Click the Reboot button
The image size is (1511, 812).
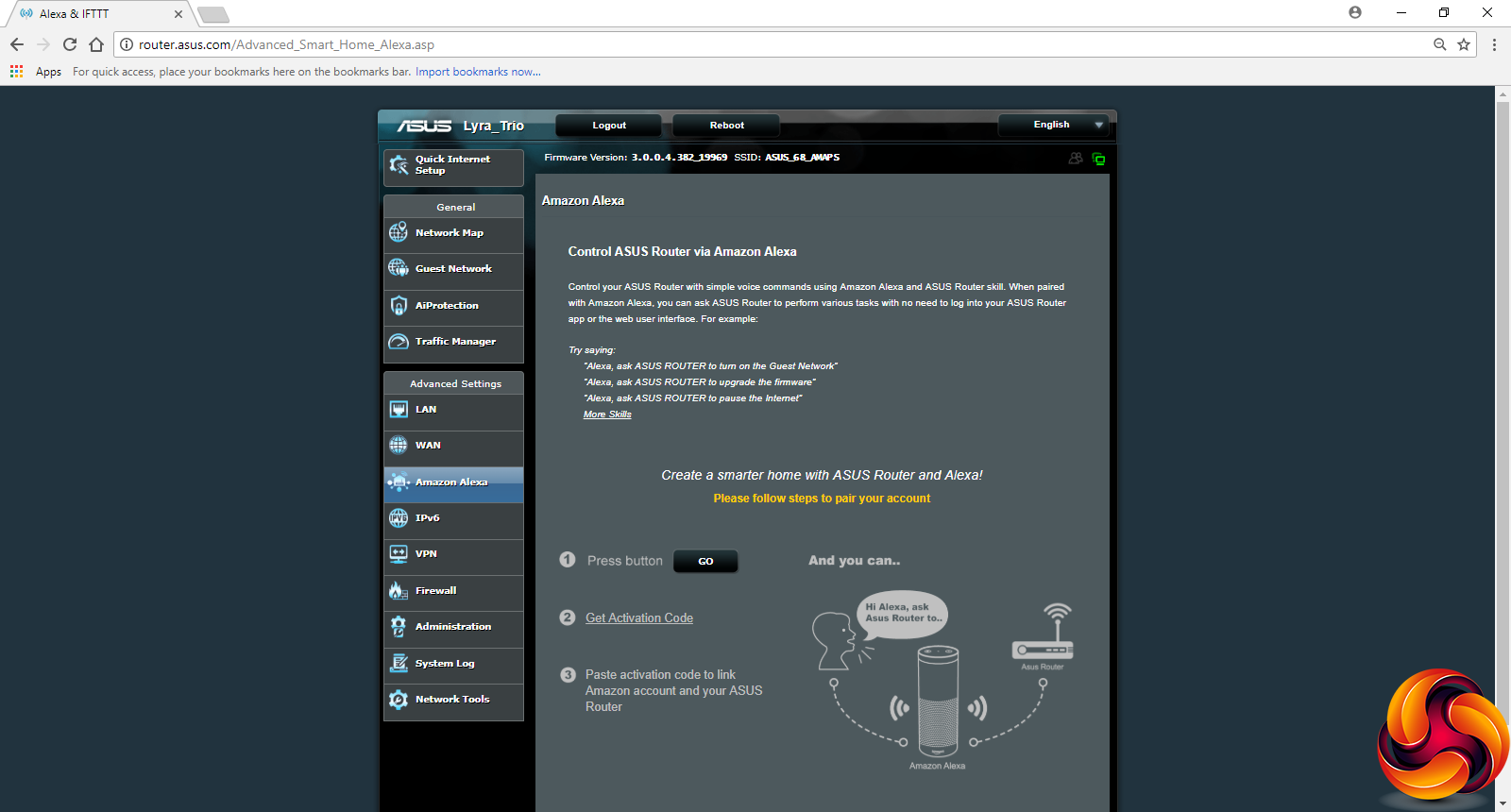point(726,125)
